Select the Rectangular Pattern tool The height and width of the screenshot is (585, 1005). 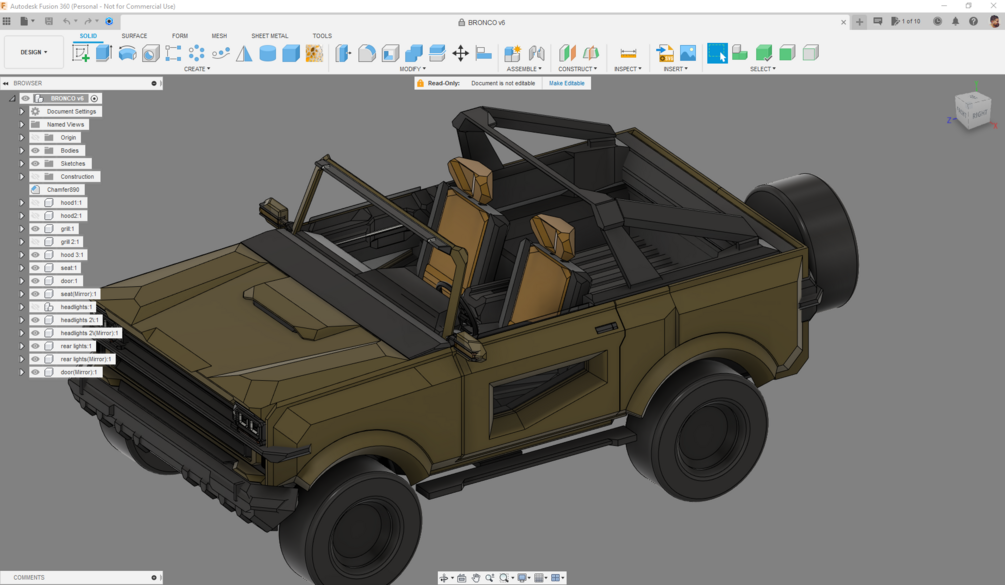click(173, 53)
